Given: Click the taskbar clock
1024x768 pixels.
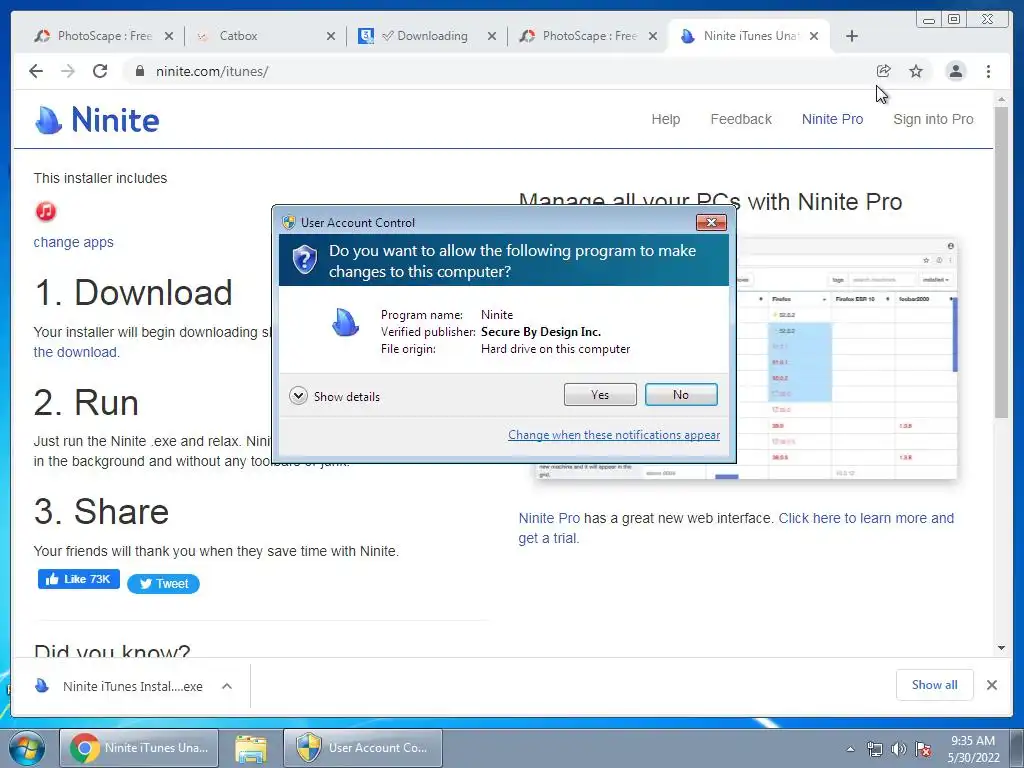Looking at the screenshot, I should (x=973, y=749).
